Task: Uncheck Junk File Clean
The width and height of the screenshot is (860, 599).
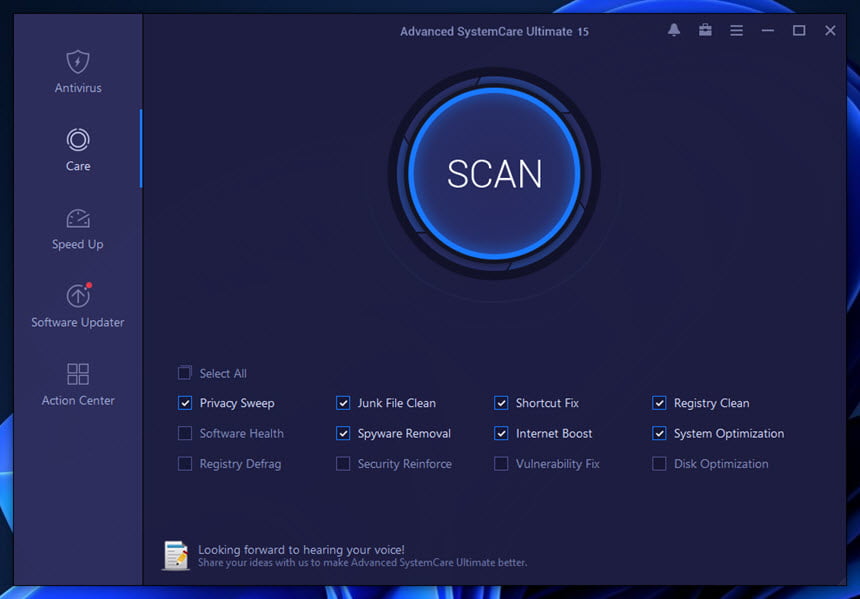Action: [x=343, y=403]
